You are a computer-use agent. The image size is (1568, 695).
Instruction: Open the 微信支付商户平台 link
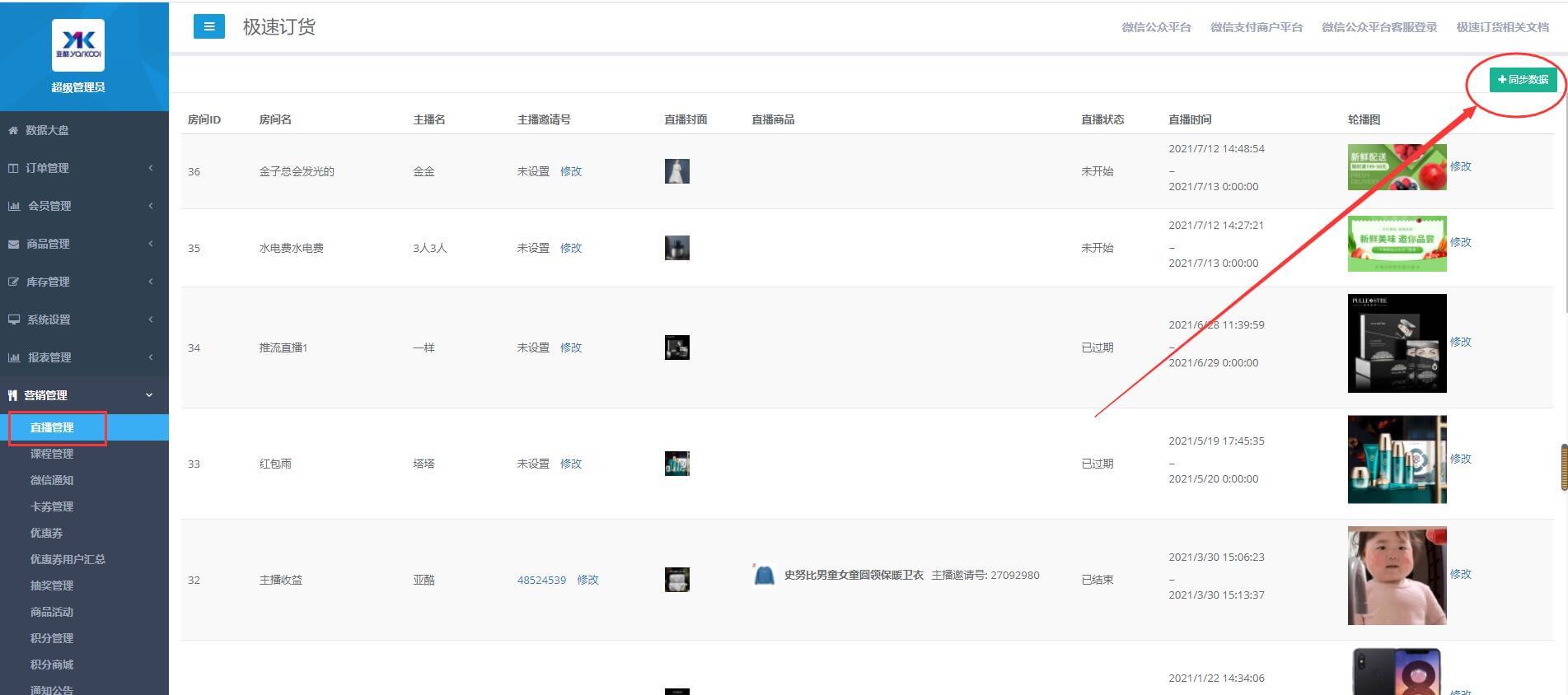[1256, 27]
